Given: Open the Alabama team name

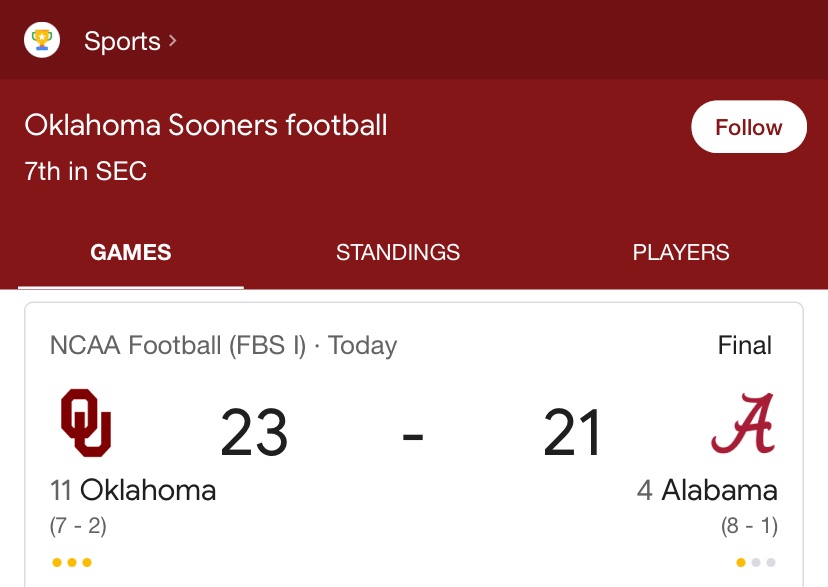Looking at the screenshot, I should tap(719, 490).
